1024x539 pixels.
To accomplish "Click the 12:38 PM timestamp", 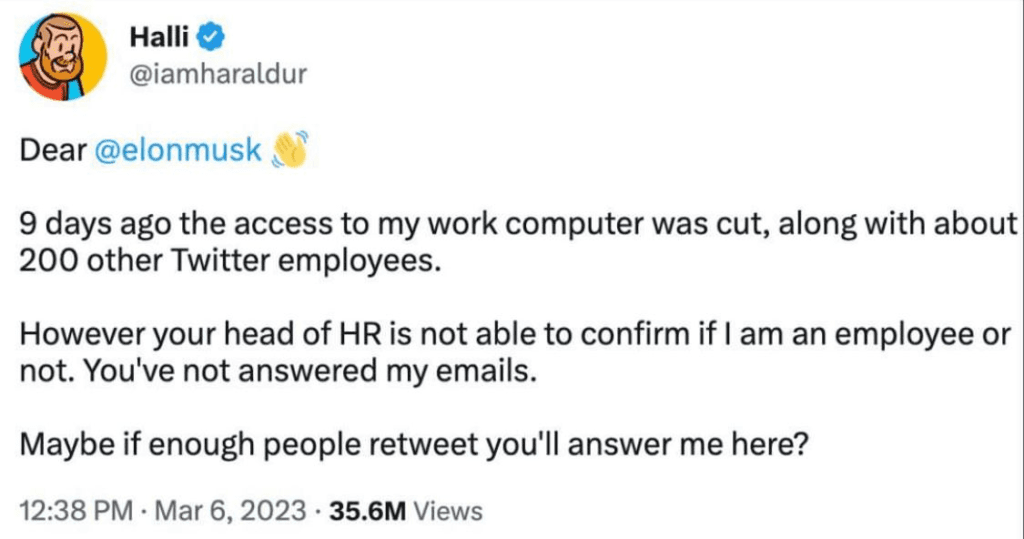I will tap(75, 512).
